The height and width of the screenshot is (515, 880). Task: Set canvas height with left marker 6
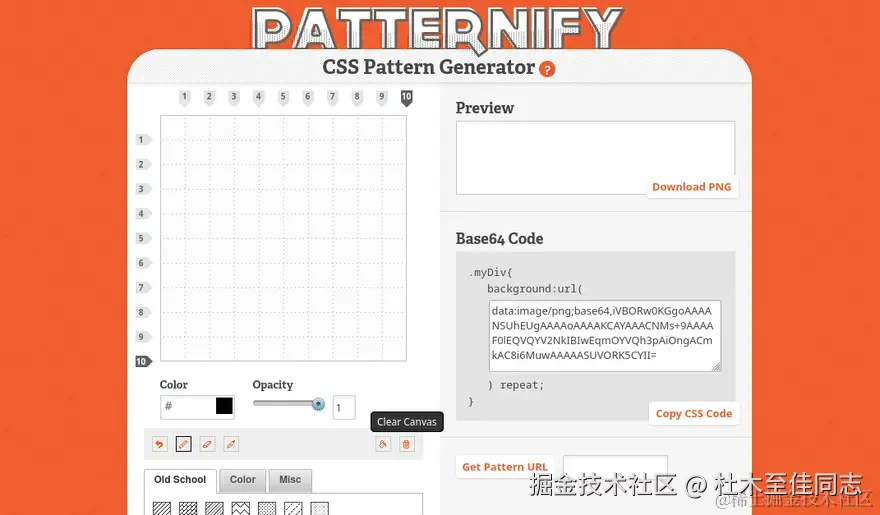click(x=143, y=263)
